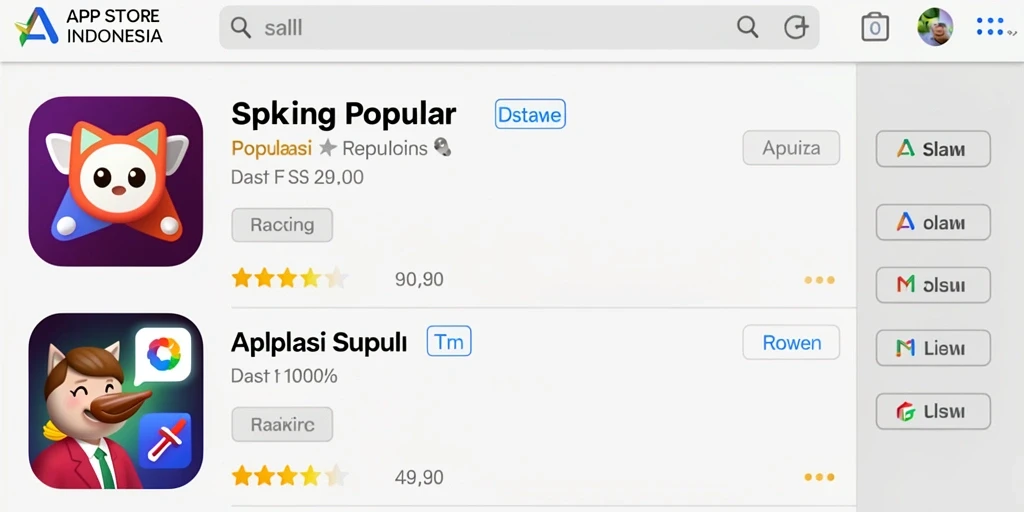This screenshot has width=1024, height=512.
Task: Click the Racting category chip
Action: click(x=282, y=225)
